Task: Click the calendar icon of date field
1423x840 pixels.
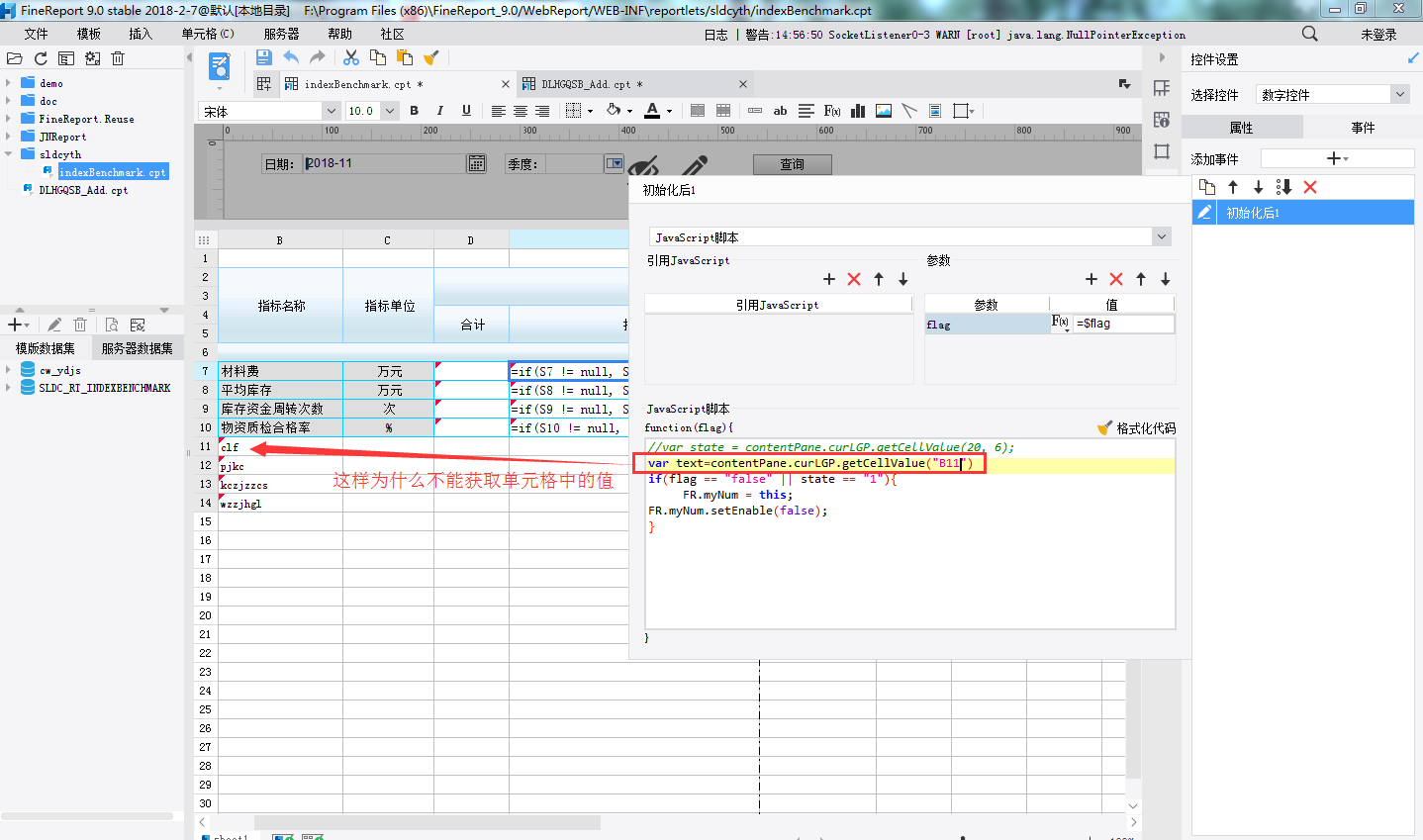Action: point(476,163)
